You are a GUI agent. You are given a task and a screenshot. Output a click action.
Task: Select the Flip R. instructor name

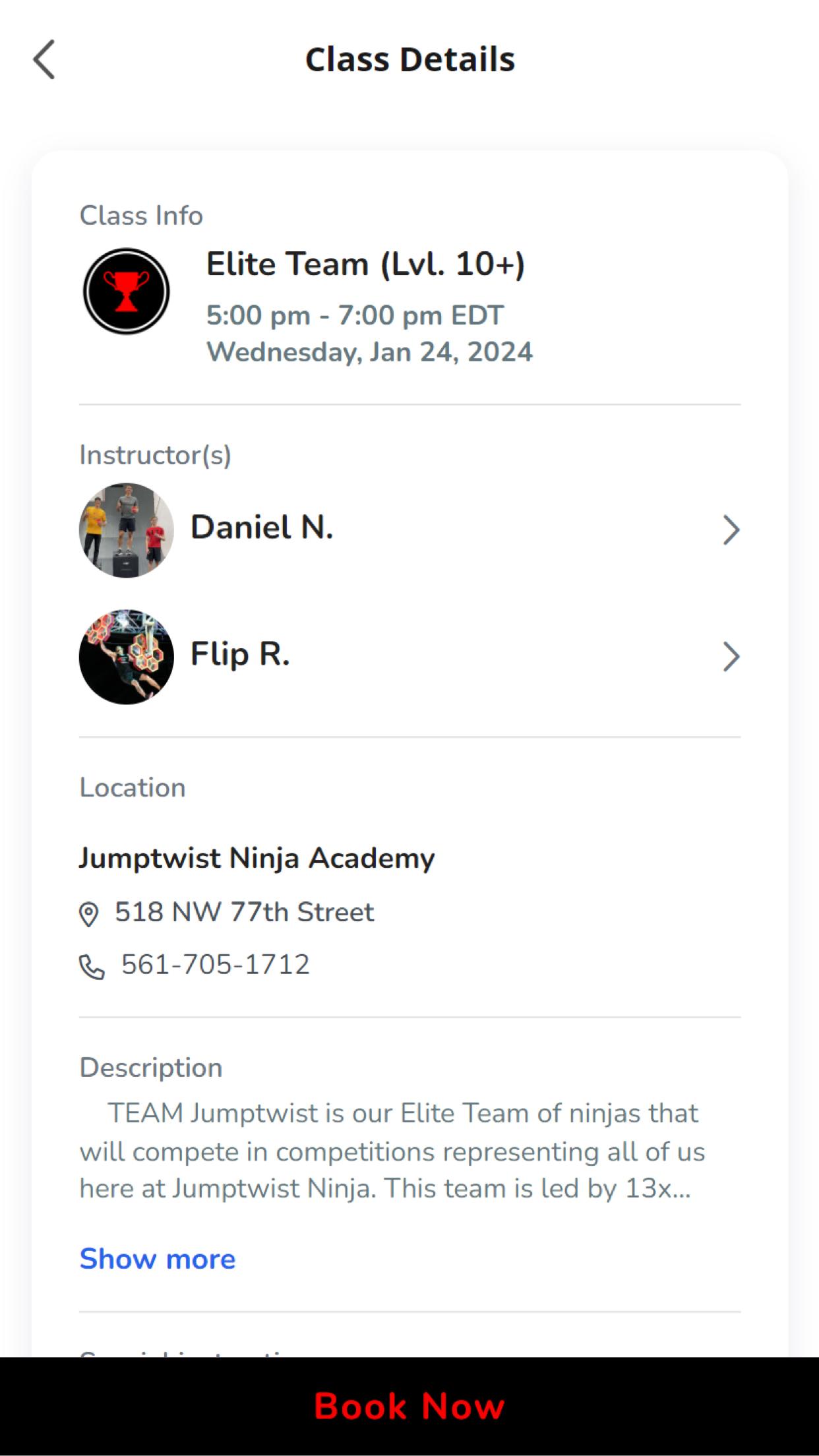click(240, 654)
